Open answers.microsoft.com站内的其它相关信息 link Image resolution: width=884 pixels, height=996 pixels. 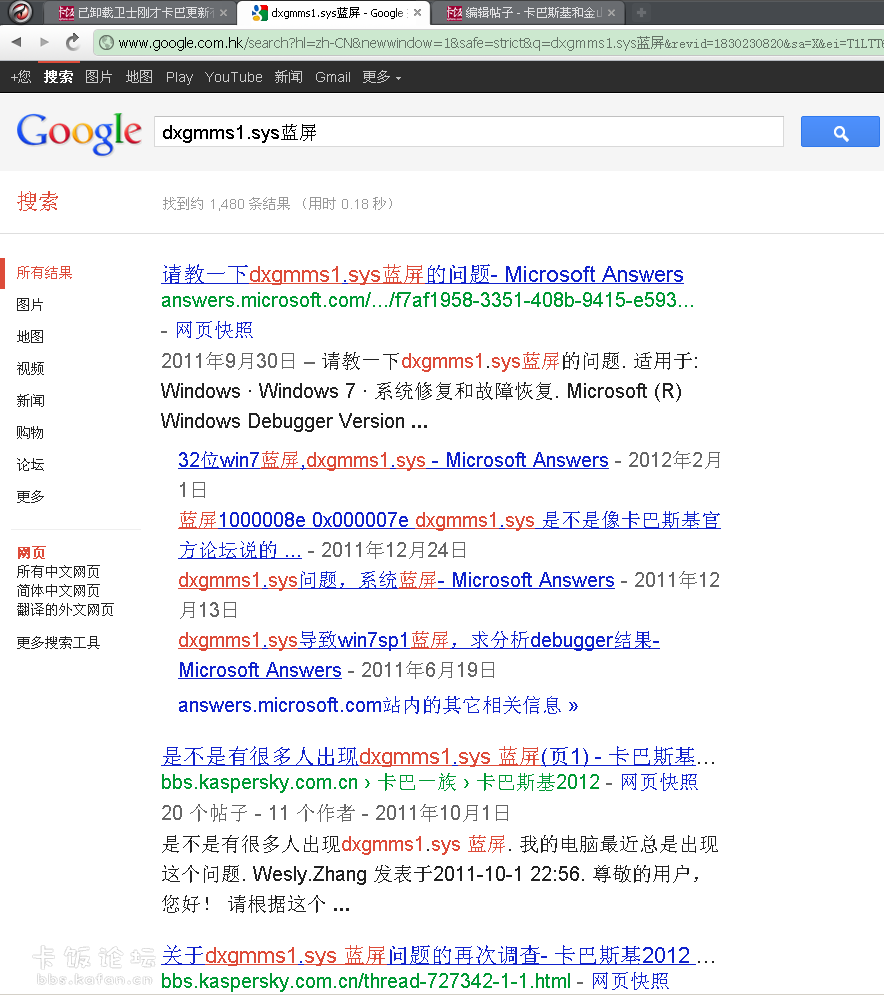coord(378,705)
